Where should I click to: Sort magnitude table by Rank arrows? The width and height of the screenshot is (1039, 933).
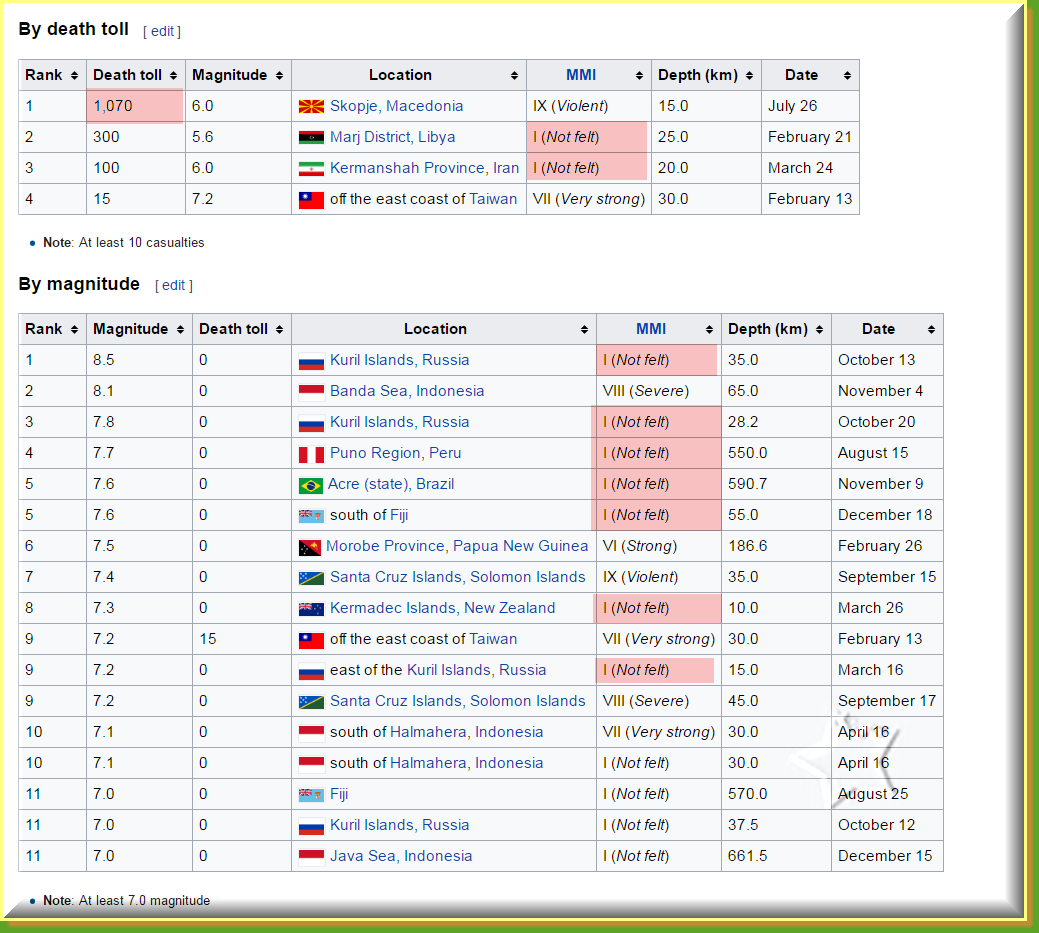point(74,329)
